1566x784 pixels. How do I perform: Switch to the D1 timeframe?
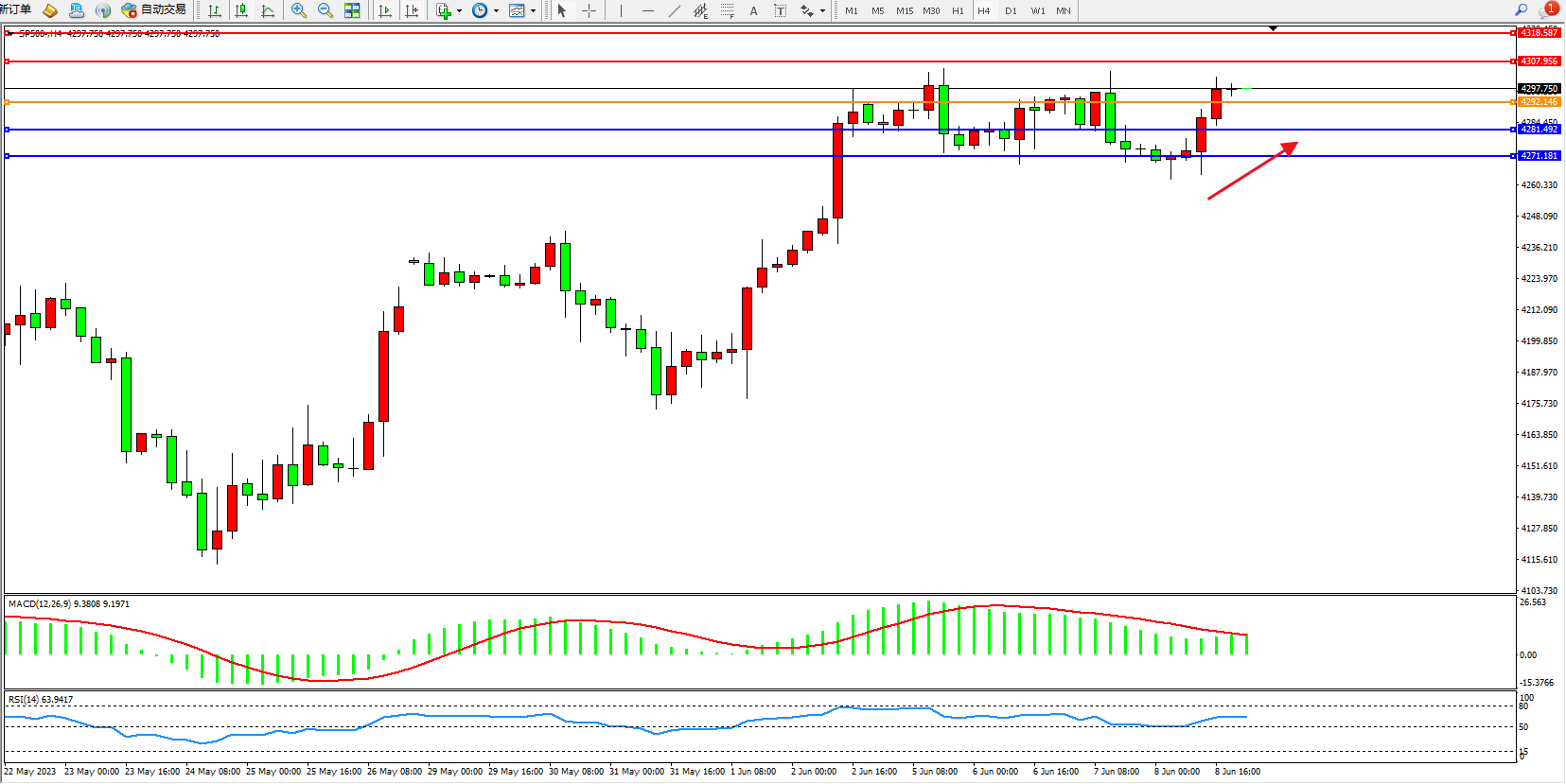pyautogui.click(x=1011, y=10)
